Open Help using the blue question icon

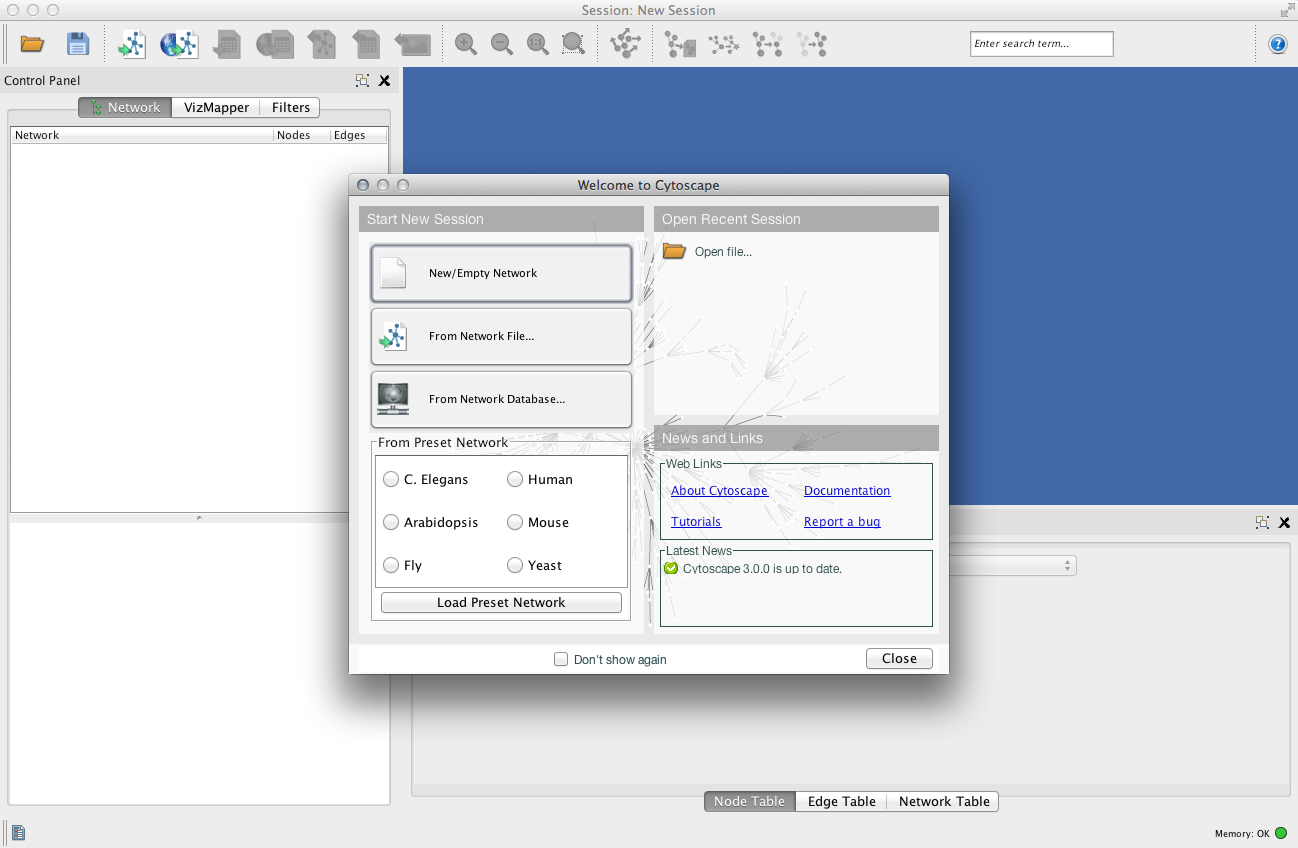coord(1277,44)
